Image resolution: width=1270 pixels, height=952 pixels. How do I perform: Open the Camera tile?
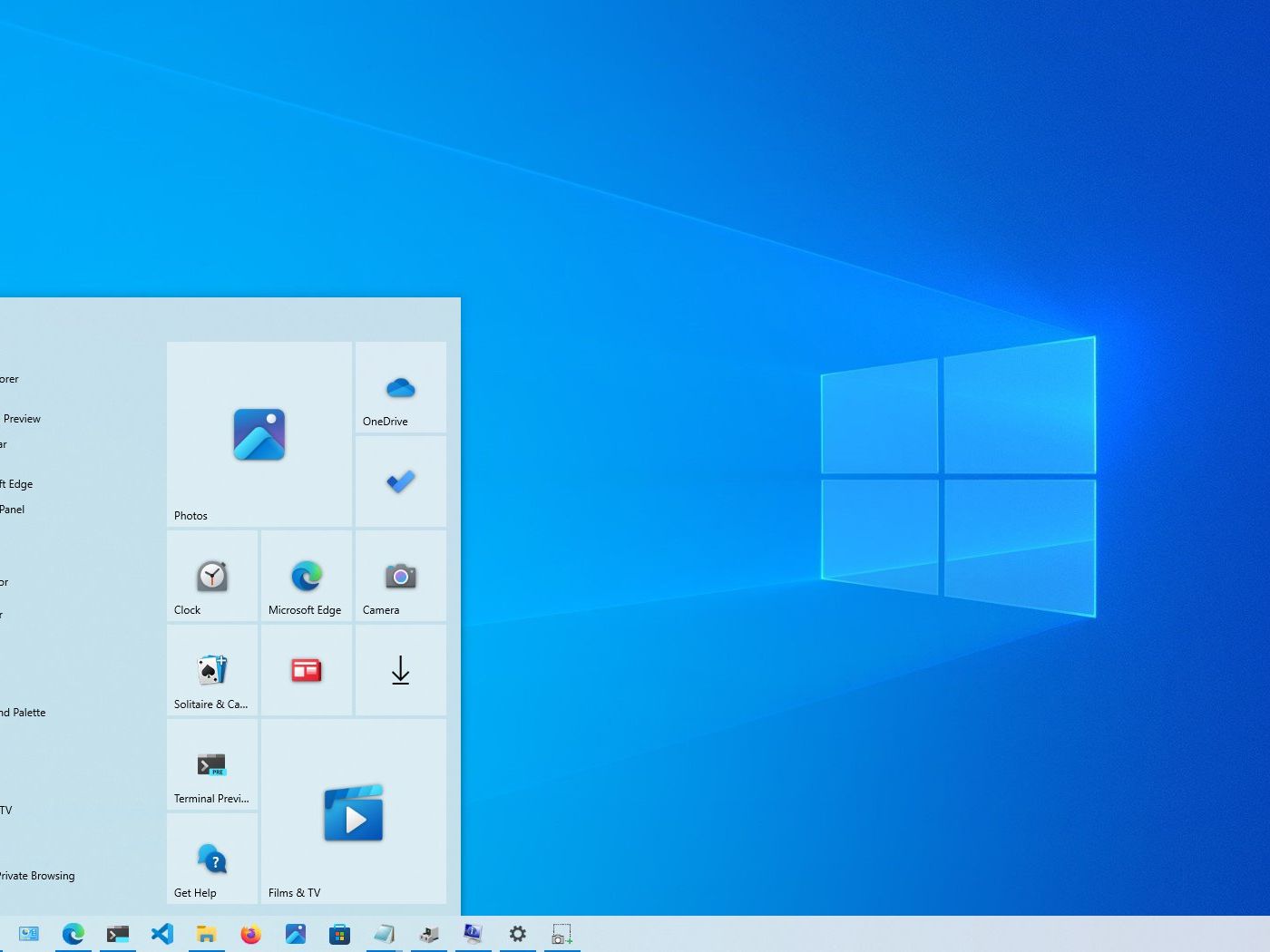[x=401, y=576]
